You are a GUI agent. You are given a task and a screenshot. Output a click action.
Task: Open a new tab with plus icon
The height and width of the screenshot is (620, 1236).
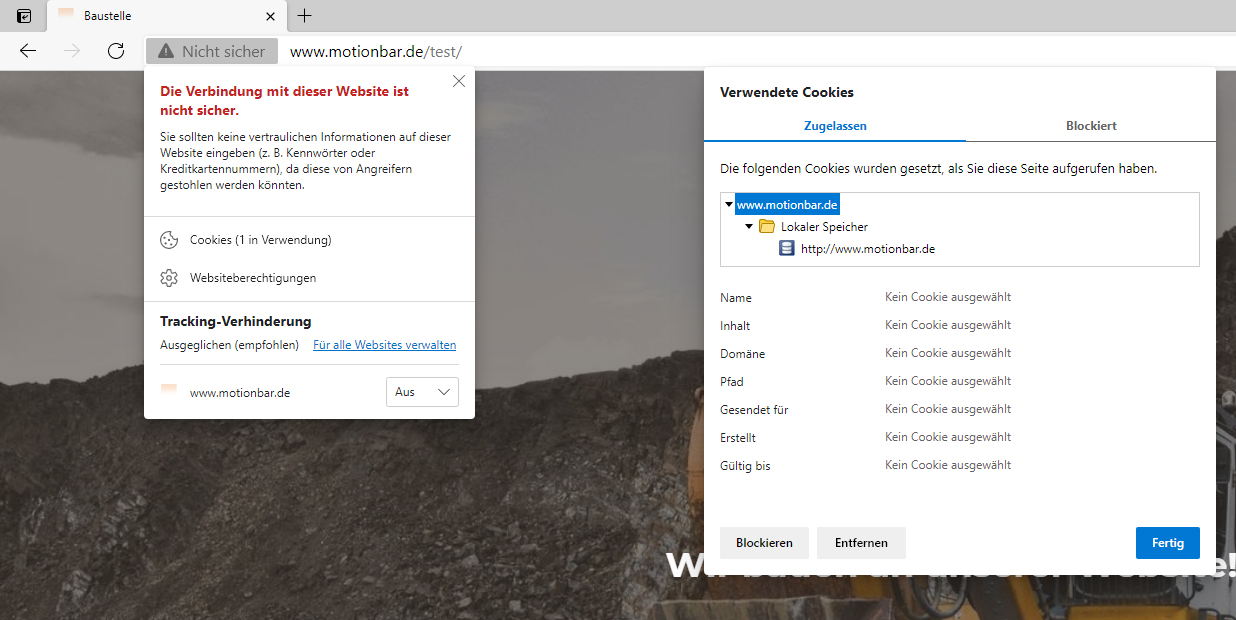coord(305,16)
